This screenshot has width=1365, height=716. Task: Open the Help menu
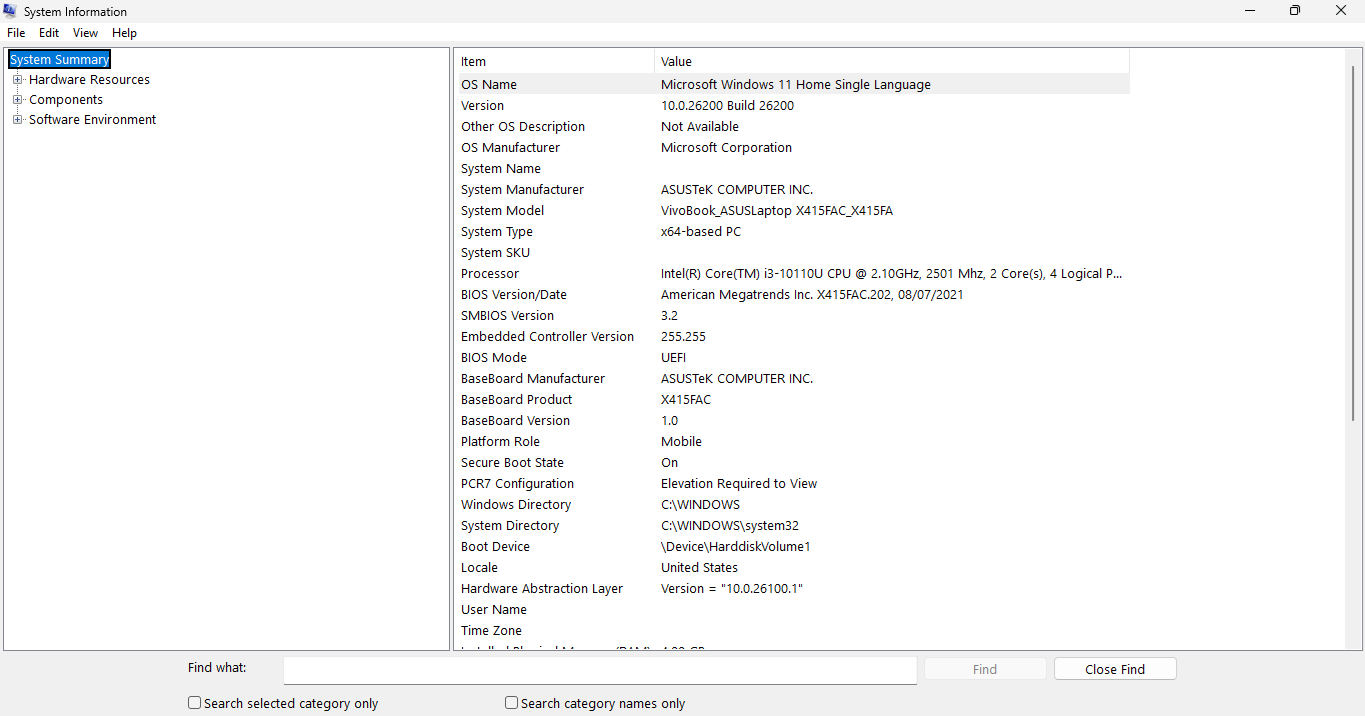[x=124, y=33]
